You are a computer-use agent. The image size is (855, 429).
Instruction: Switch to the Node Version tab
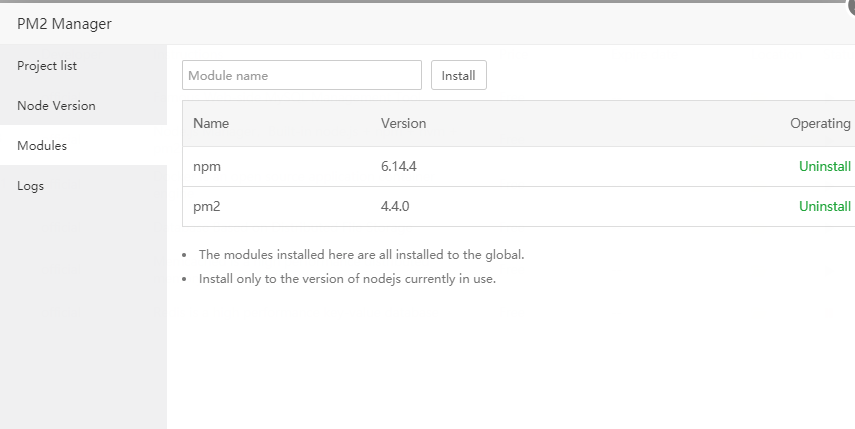point(56,106)
